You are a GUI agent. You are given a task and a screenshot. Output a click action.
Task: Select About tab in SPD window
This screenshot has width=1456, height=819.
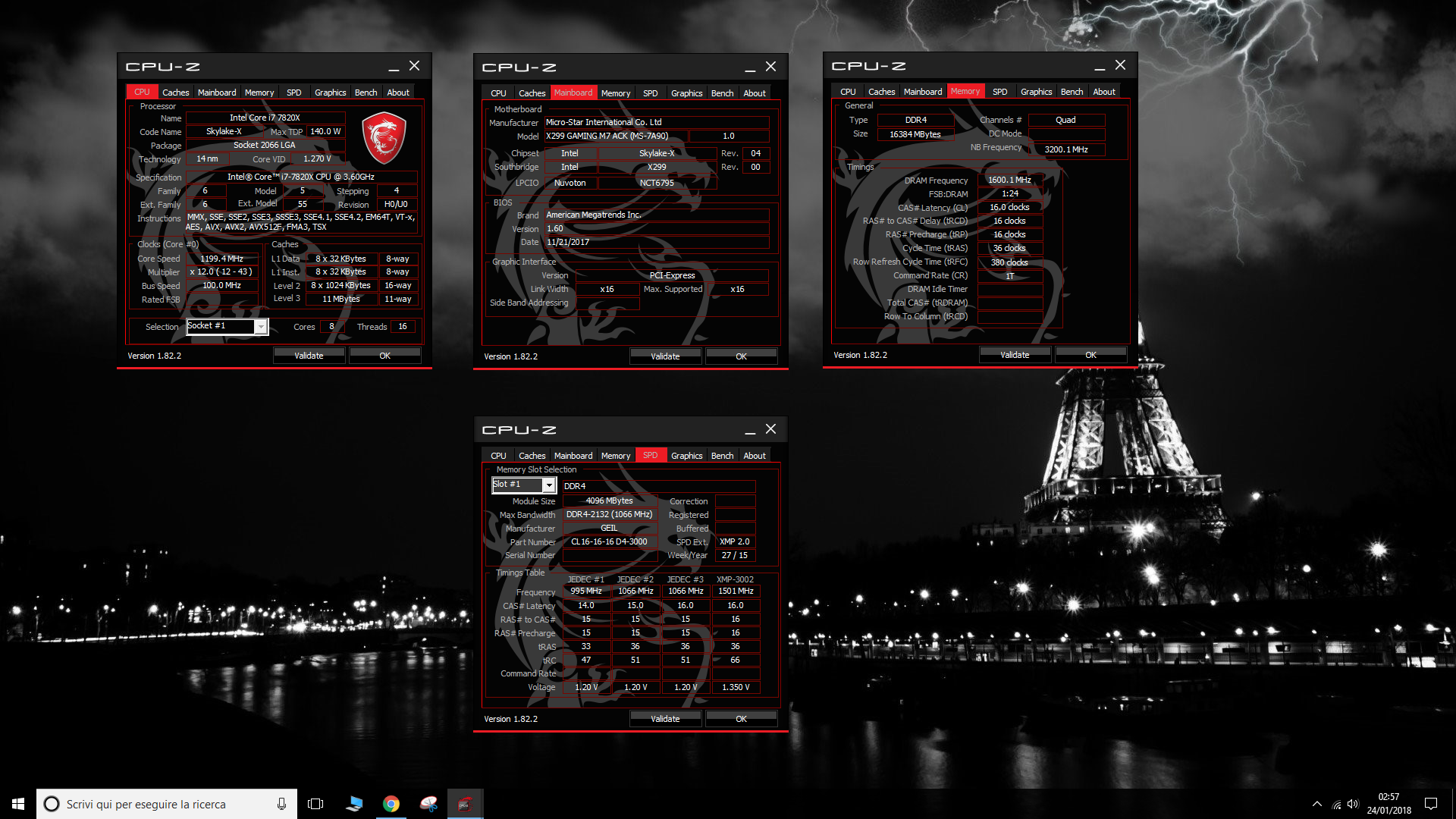tap(755, 456)
